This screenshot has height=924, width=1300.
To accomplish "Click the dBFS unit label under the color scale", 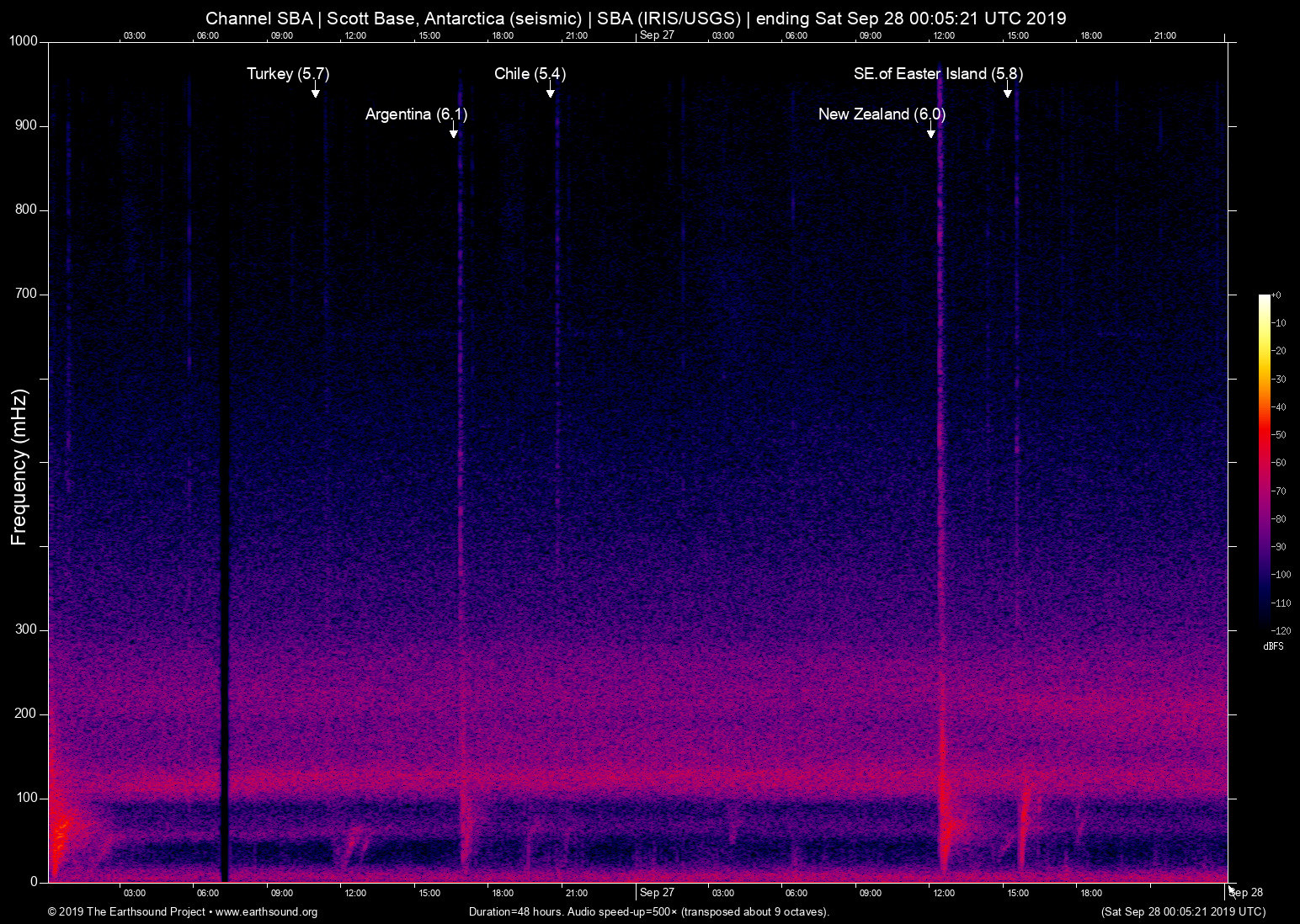I will tap(1273, 646).
